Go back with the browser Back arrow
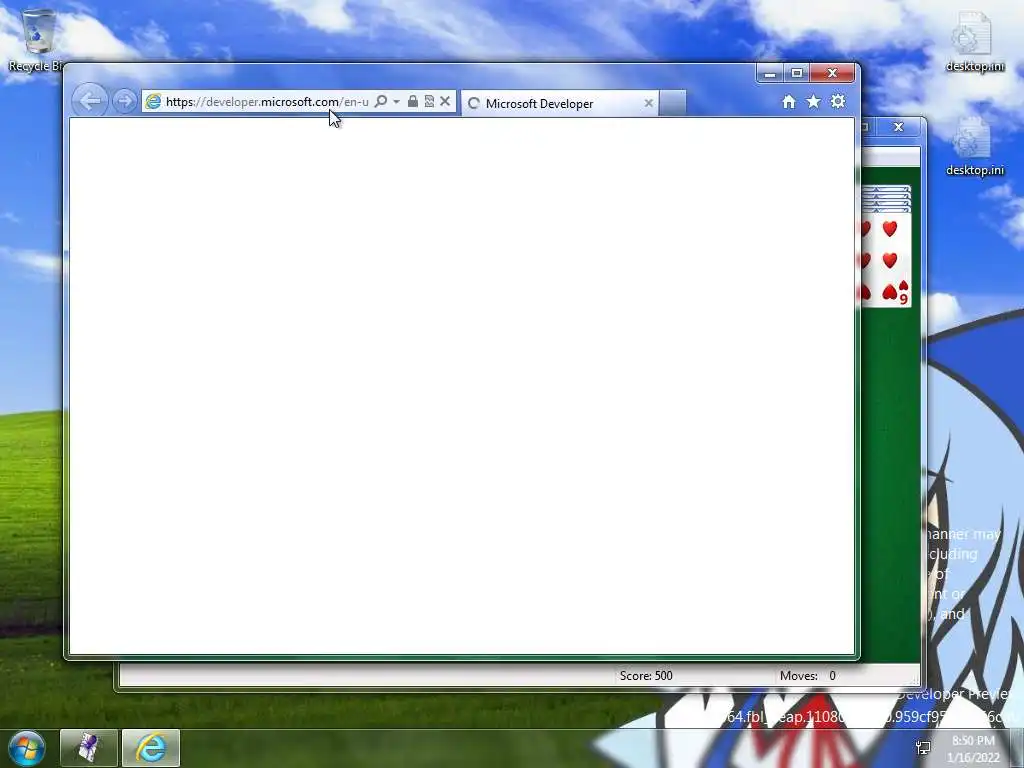 (x=89, y=101)
